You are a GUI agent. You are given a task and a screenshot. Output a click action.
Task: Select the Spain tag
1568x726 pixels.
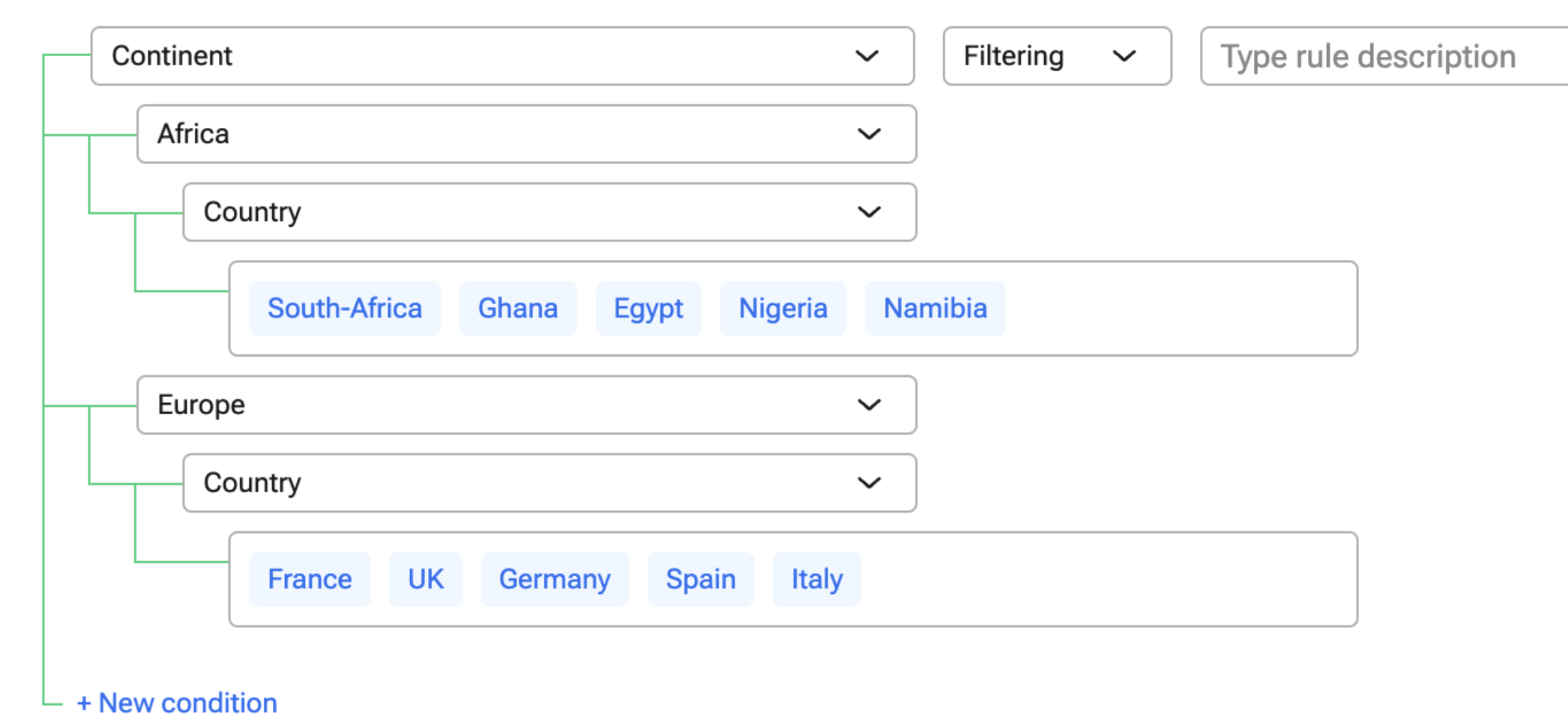pyautogui.click(x=700, y=579)
